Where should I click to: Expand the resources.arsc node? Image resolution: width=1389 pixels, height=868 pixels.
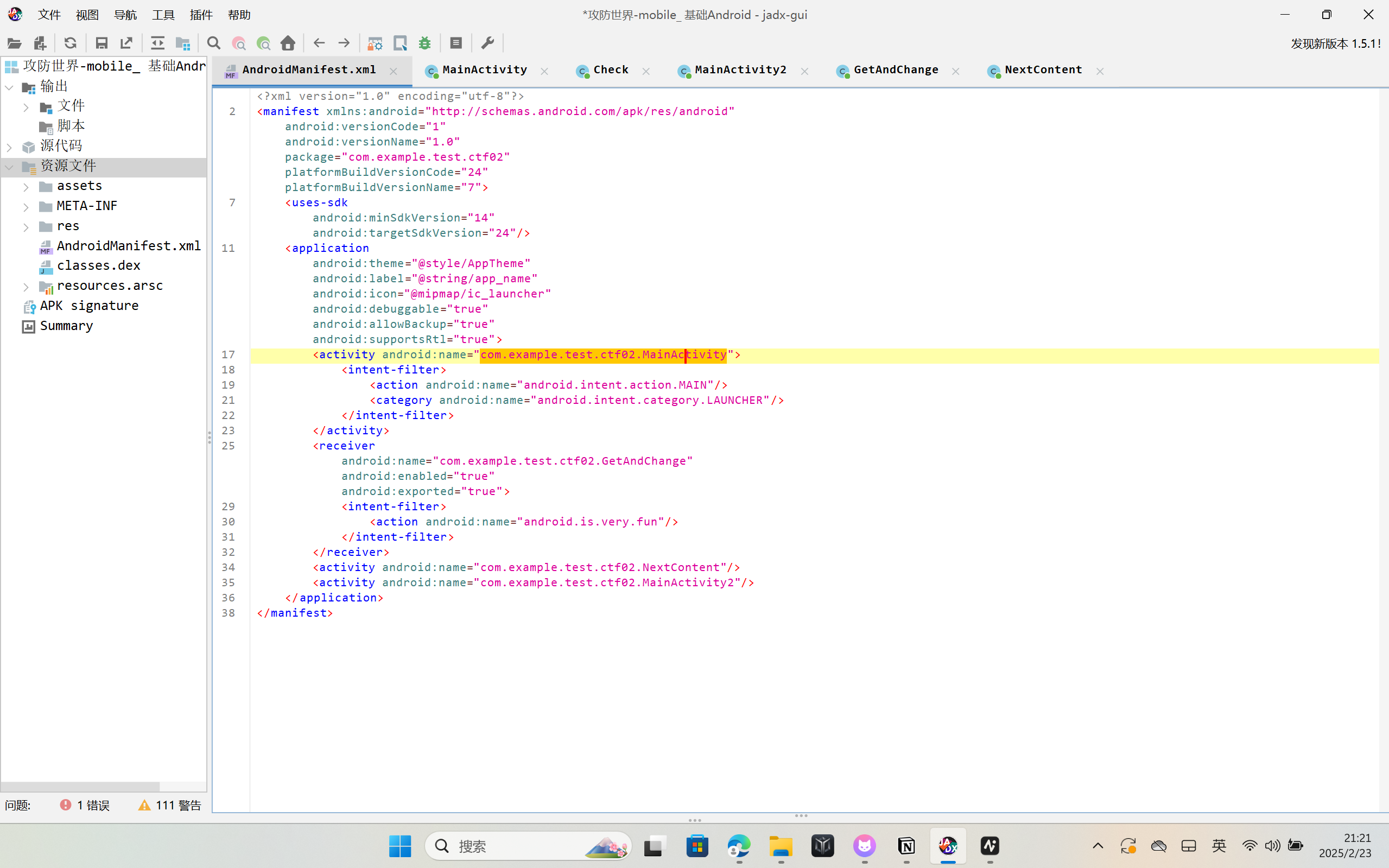(x=26, y=287)
